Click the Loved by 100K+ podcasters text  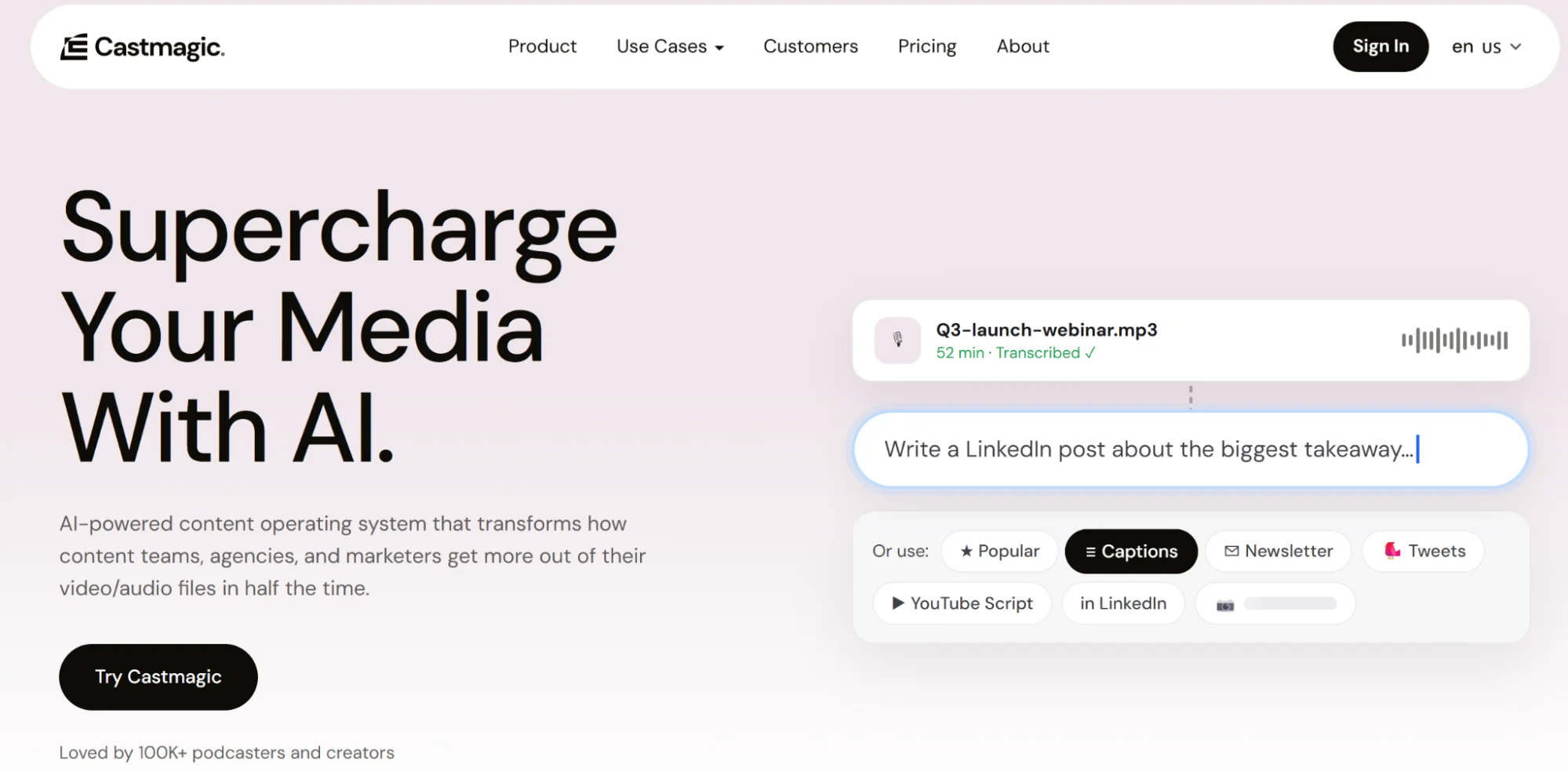227,752
